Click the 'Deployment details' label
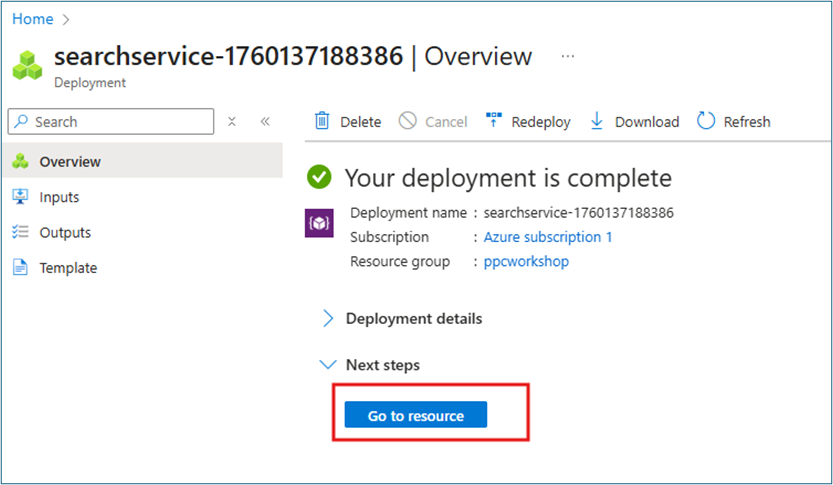The image size is (833, 485). pos(414,318)
